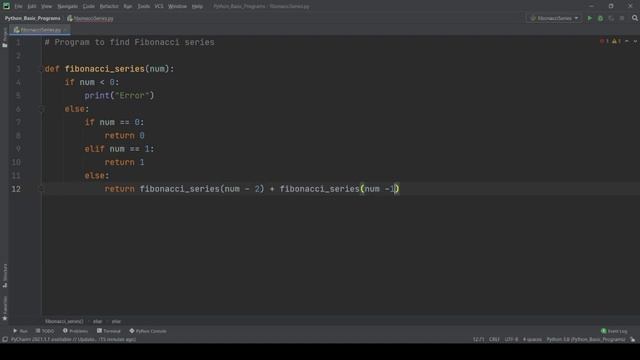Click the fold end marker on line 12

[x=41, y=189]
